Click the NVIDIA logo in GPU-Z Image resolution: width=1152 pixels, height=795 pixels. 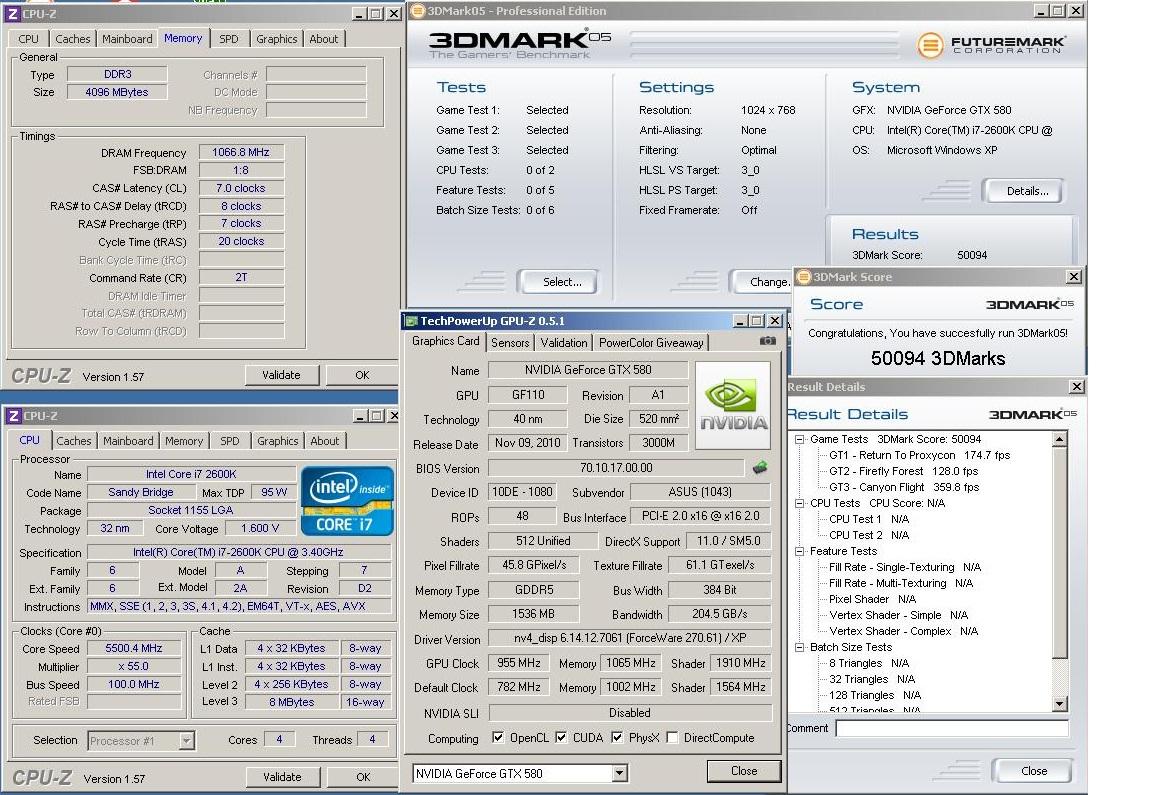pyautogui.click(x=732, y=406)
